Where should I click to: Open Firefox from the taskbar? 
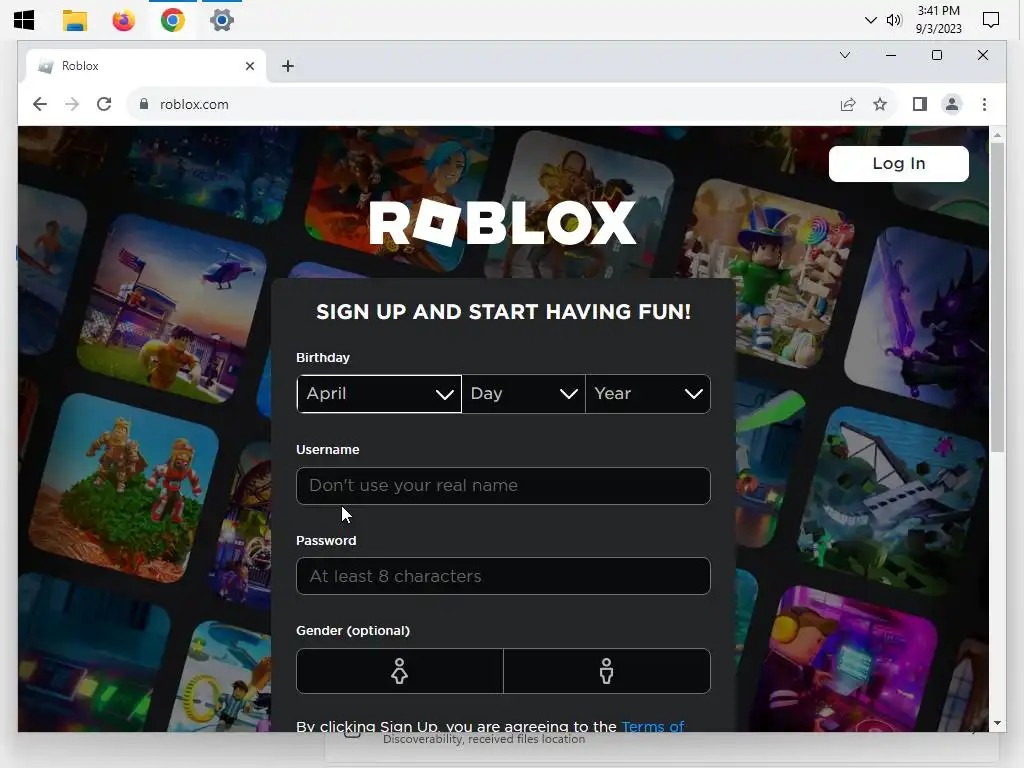[x=123, y=20]
